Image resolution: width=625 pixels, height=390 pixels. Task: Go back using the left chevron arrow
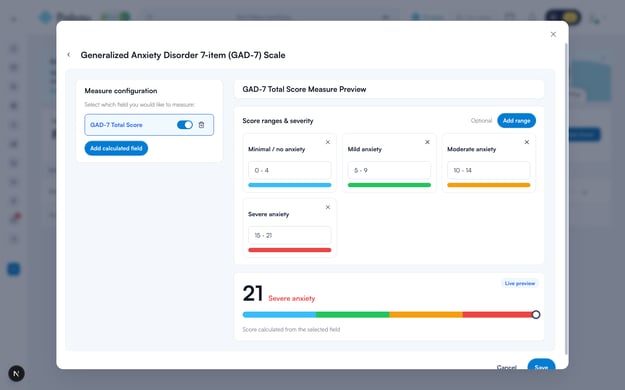pyautogui.click(x=69, y=55)
